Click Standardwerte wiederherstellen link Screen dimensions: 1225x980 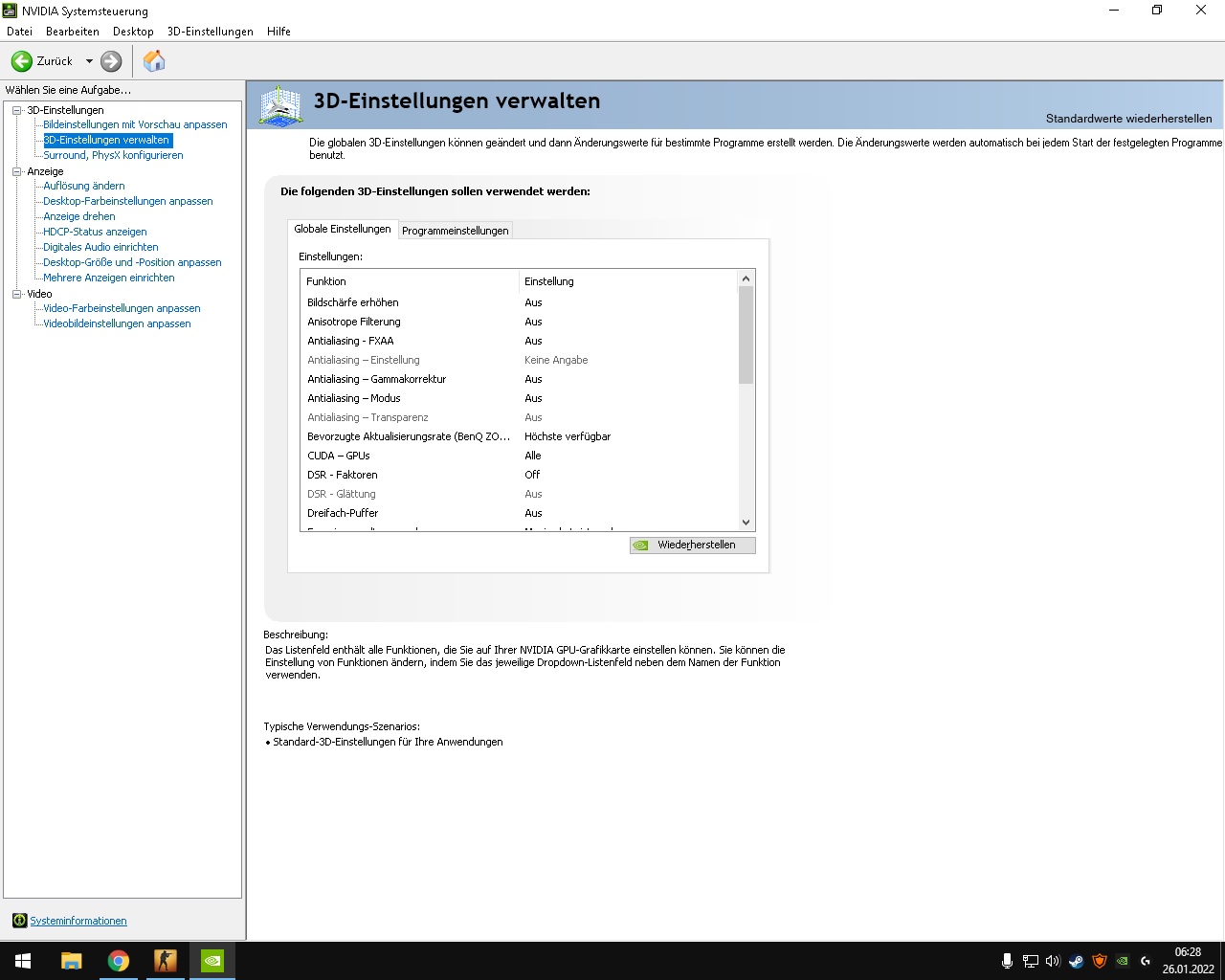pyautogui.click(x=1128, y=119)
